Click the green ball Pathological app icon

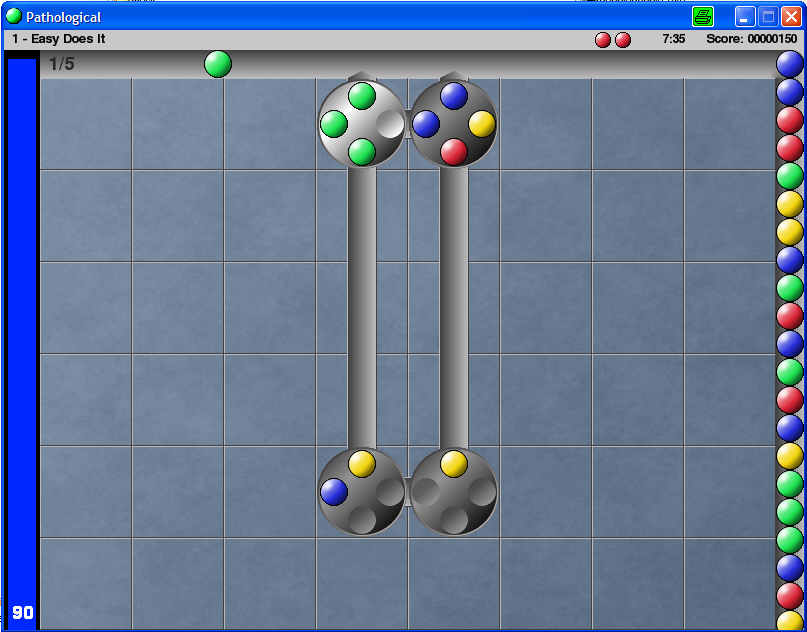13,16
